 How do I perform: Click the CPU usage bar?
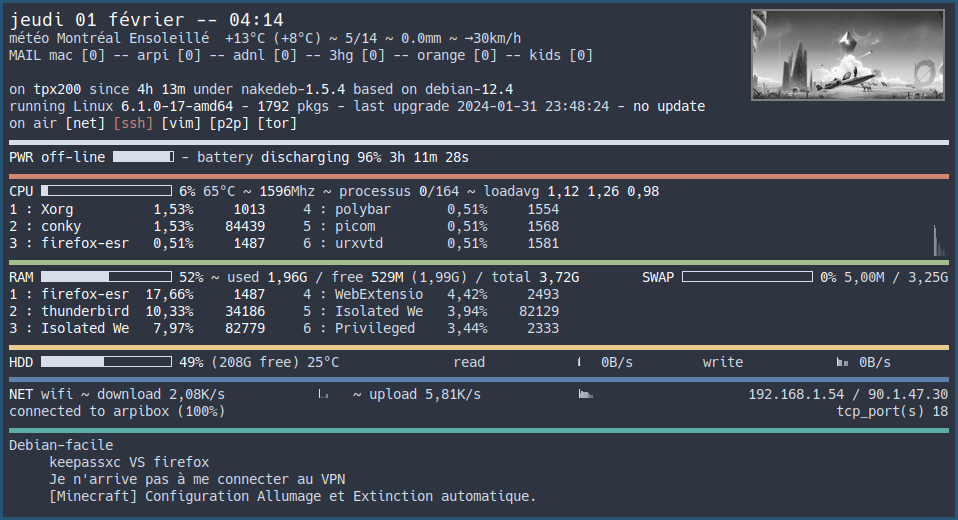point(107,191)
